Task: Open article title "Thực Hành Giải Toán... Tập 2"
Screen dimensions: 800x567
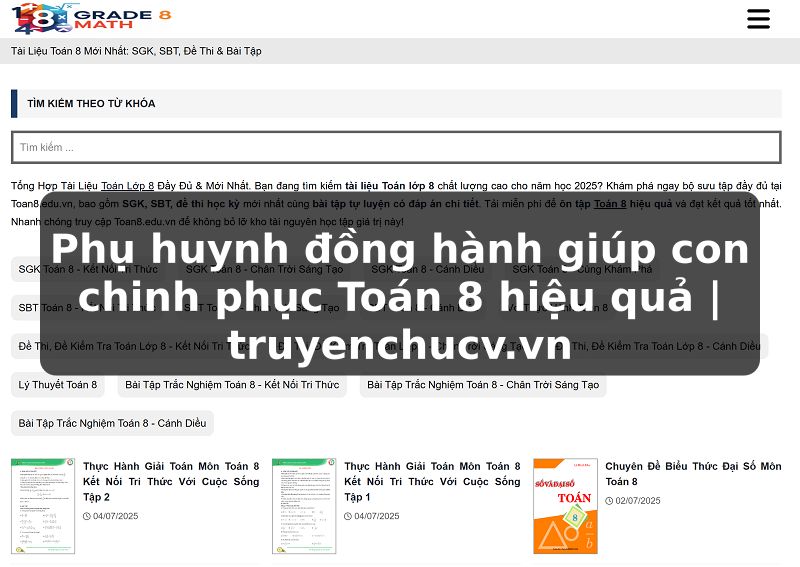Action: (x=171, y=481)
